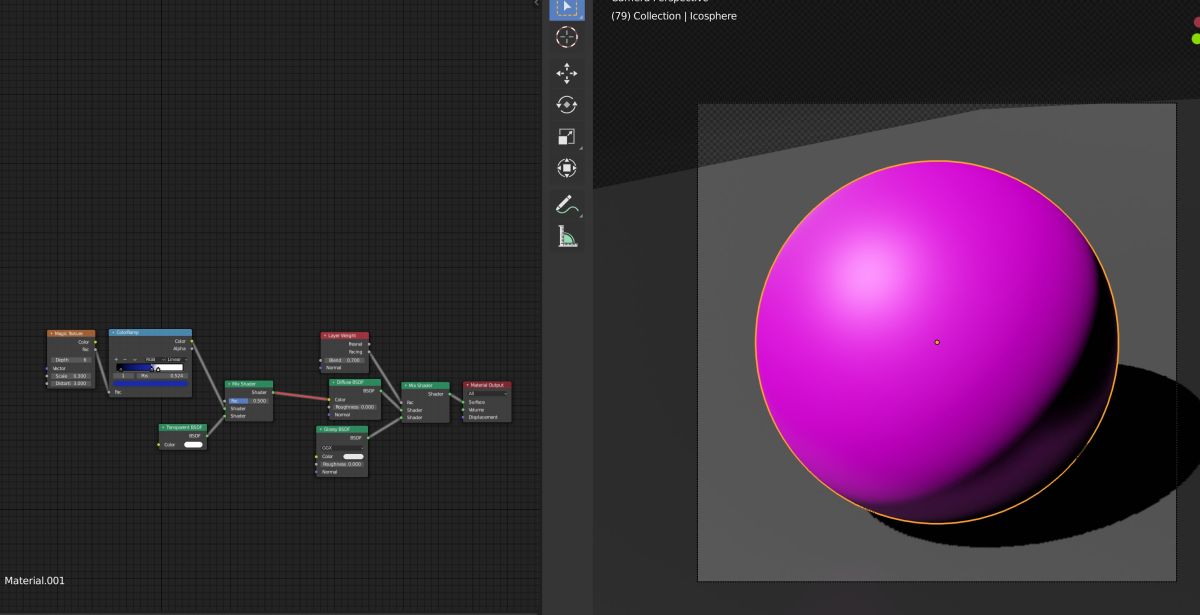This screenshot has width=1200, height=615.
Task: Select the Annotate tool
Action: click(566, 204)
